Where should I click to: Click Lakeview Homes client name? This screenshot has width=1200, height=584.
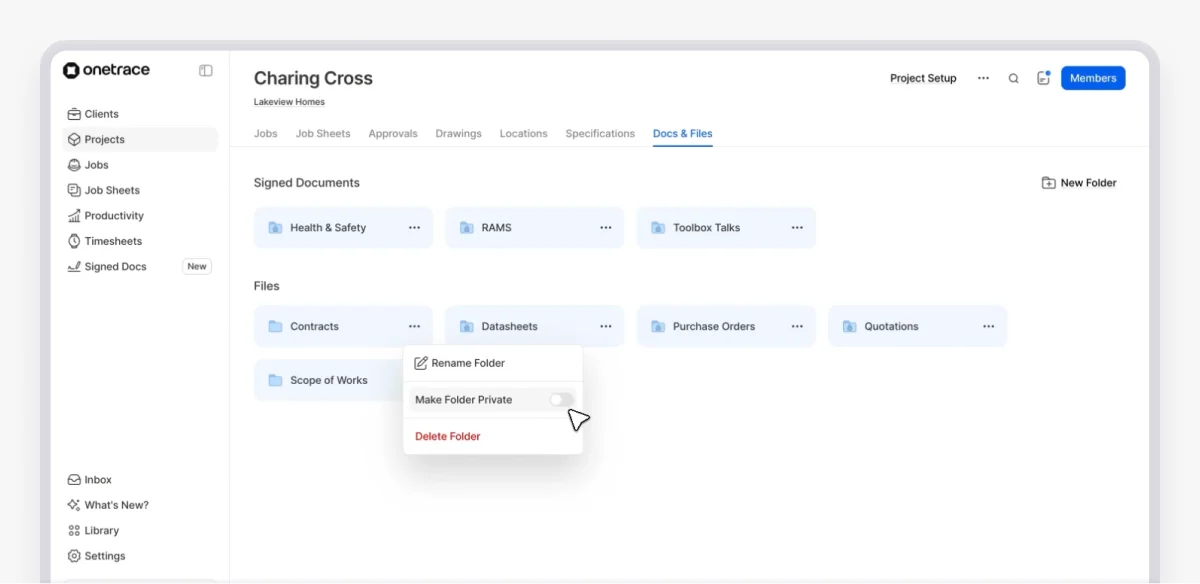289,102
